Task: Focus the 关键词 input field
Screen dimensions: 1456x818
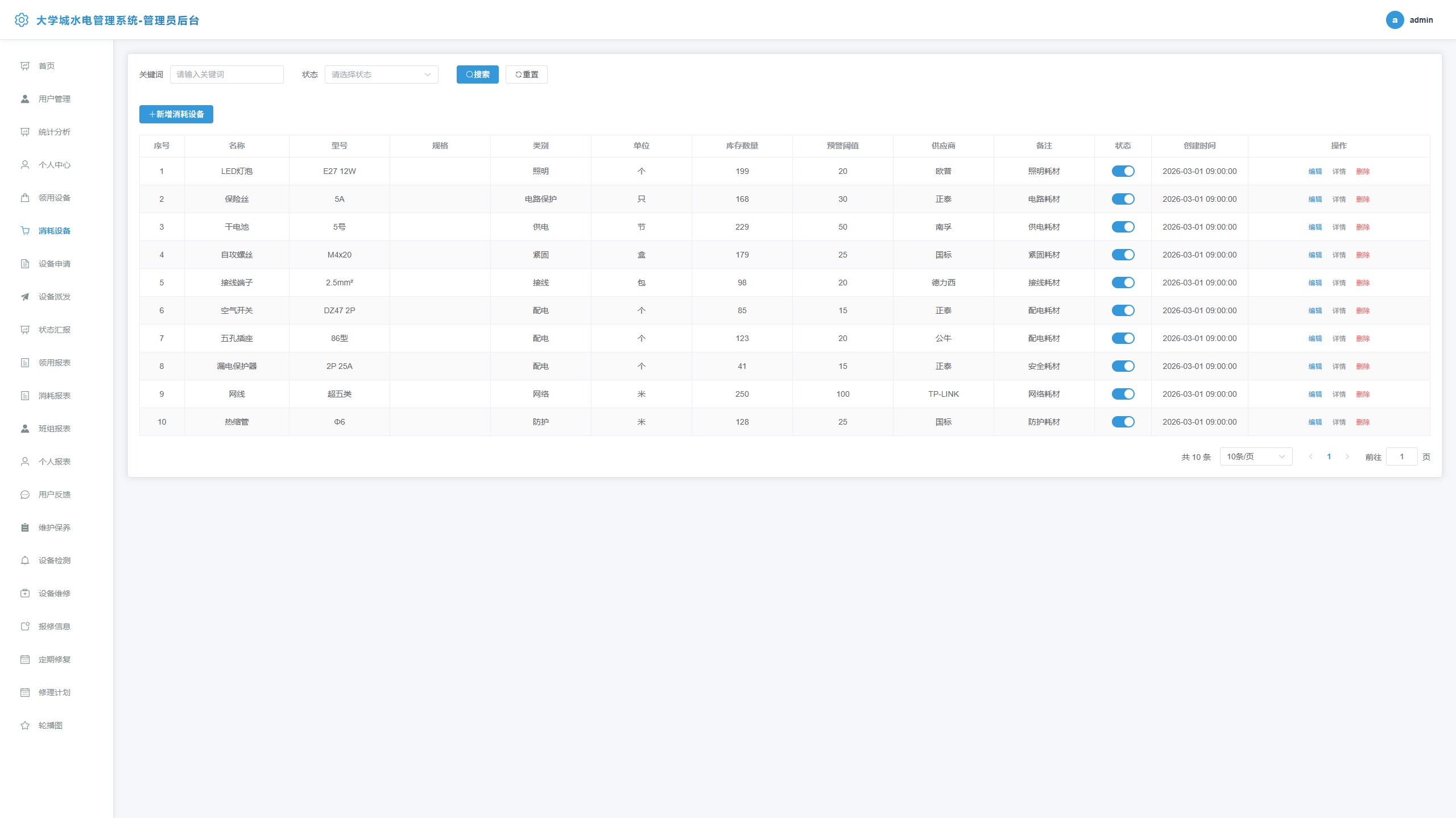Action: [226, 74]
